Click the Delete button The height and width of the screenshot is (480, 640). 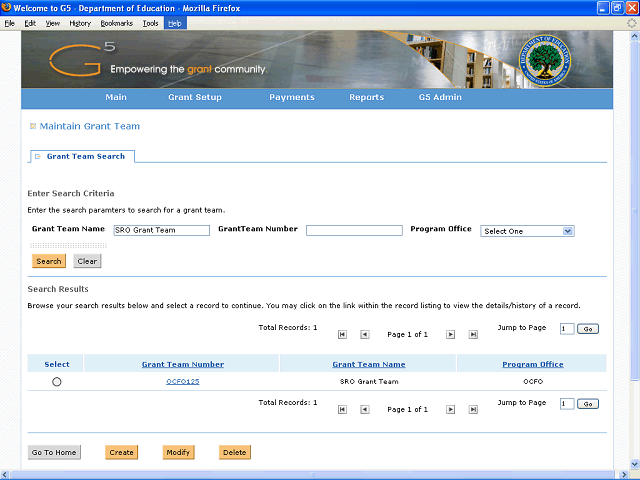click(234, 452)
